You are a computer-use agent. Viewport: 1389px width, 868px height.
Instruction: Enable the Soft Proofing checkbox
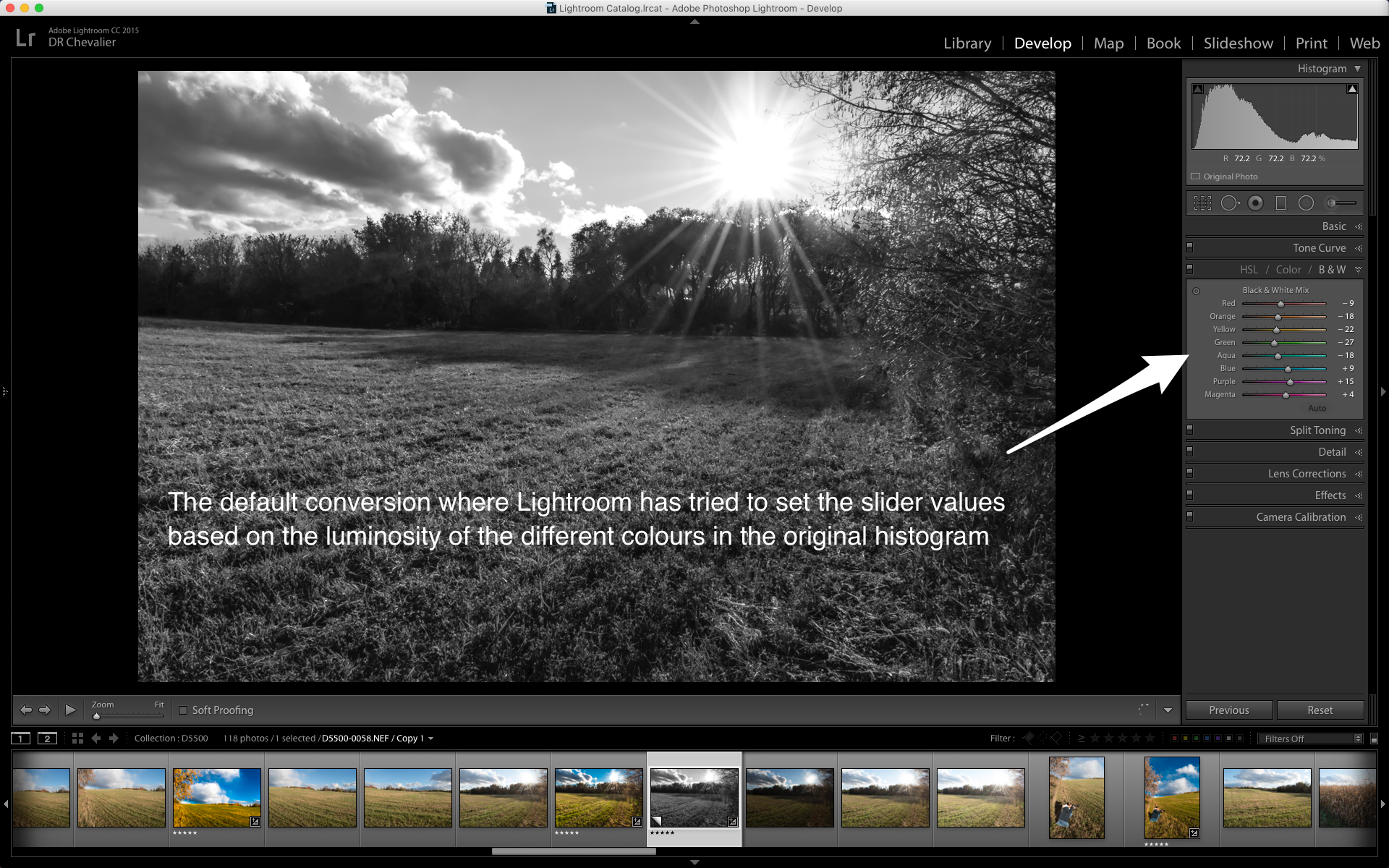[184, 710]
